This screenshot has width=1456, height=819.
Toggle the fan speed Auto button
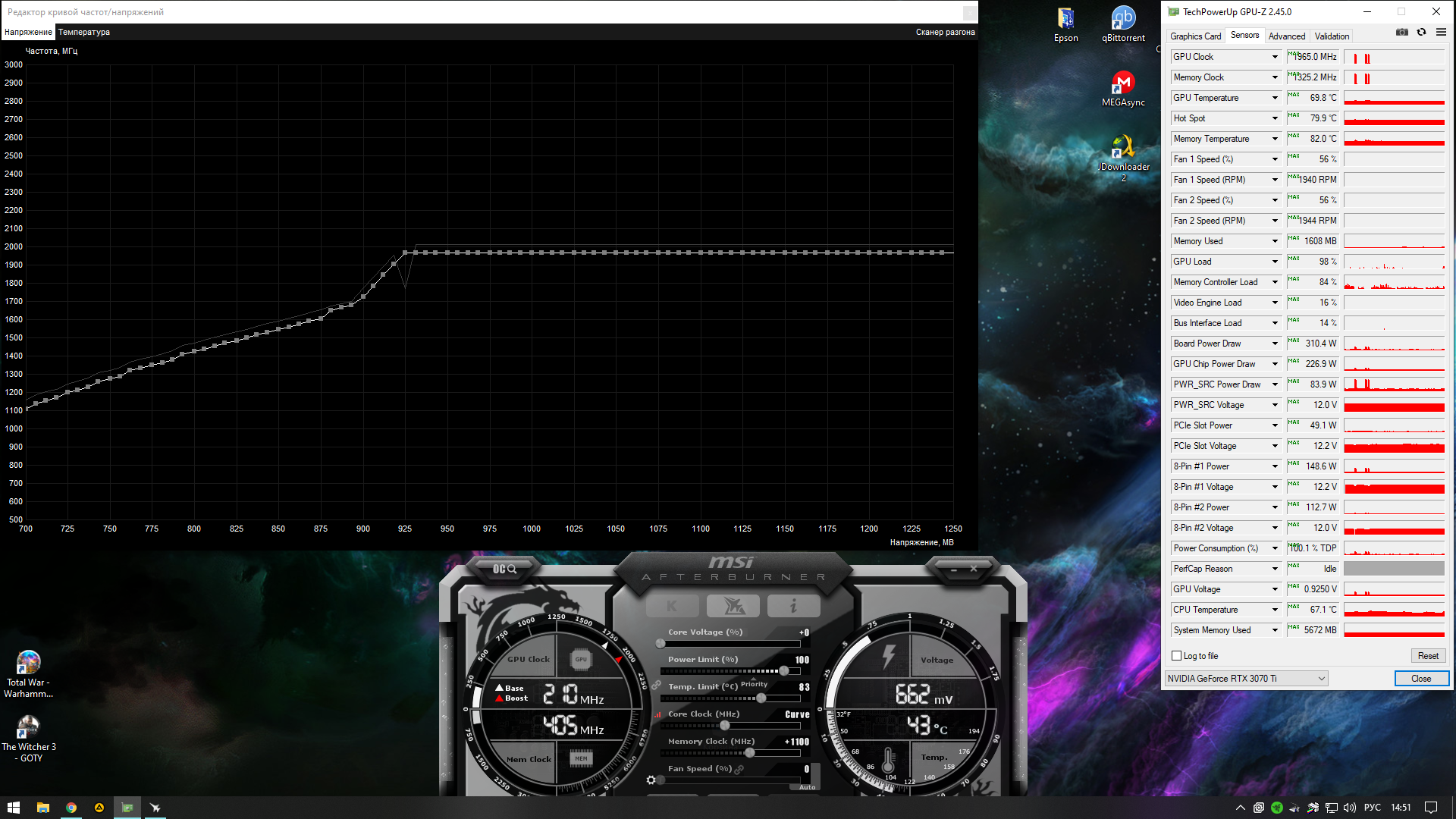[x=807, y=787]
